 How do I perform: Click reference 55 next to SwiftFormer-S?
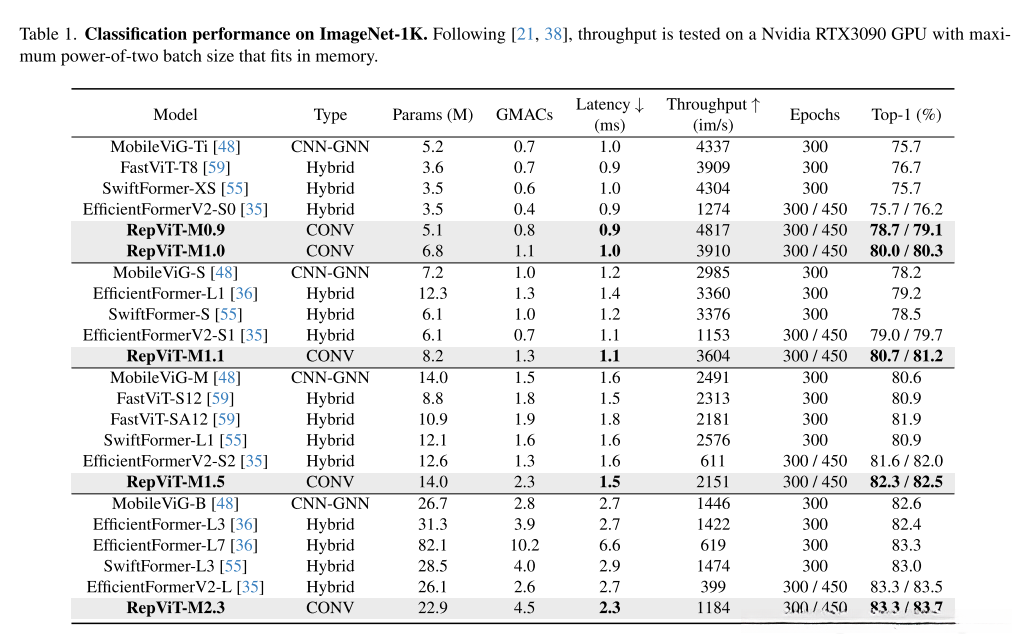click(229, 315)
